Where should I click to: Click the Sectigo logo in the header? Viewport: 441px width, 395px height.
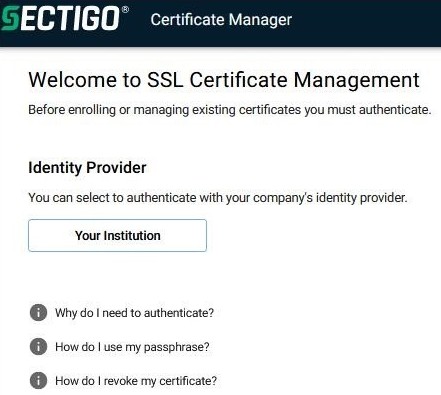click(64, 18)
